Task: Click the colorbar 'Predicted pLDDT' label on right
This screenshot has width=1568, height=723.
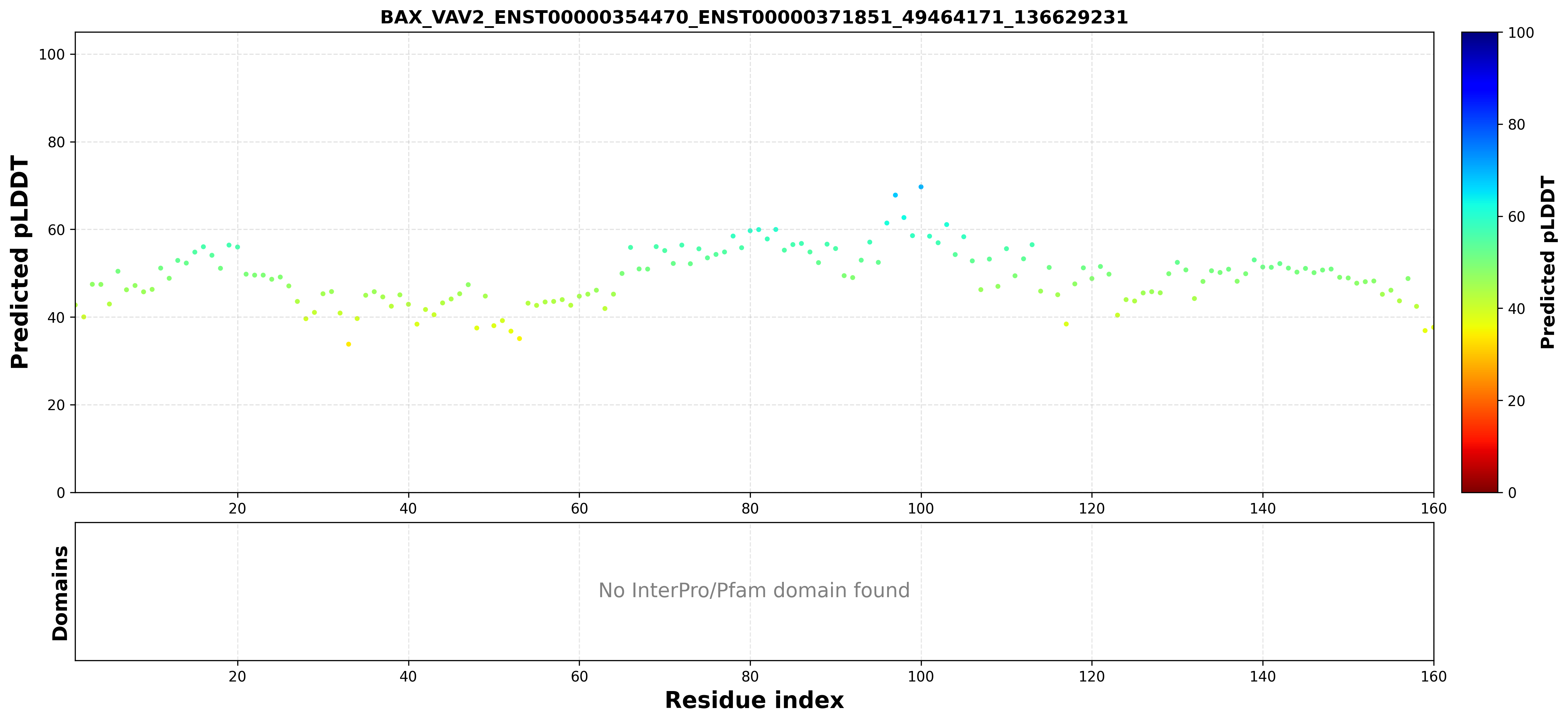Action: (x=1548, y=263)
